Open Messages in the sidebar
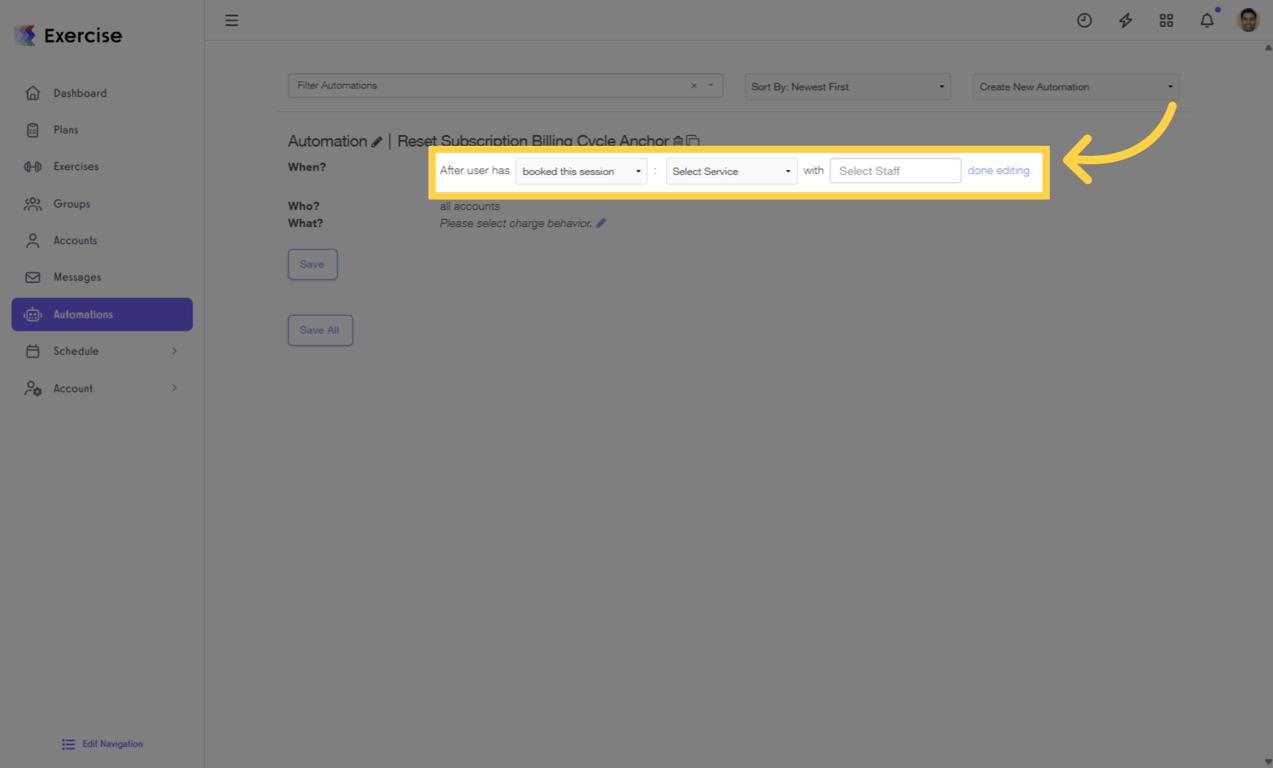 (x=102, y=277)
